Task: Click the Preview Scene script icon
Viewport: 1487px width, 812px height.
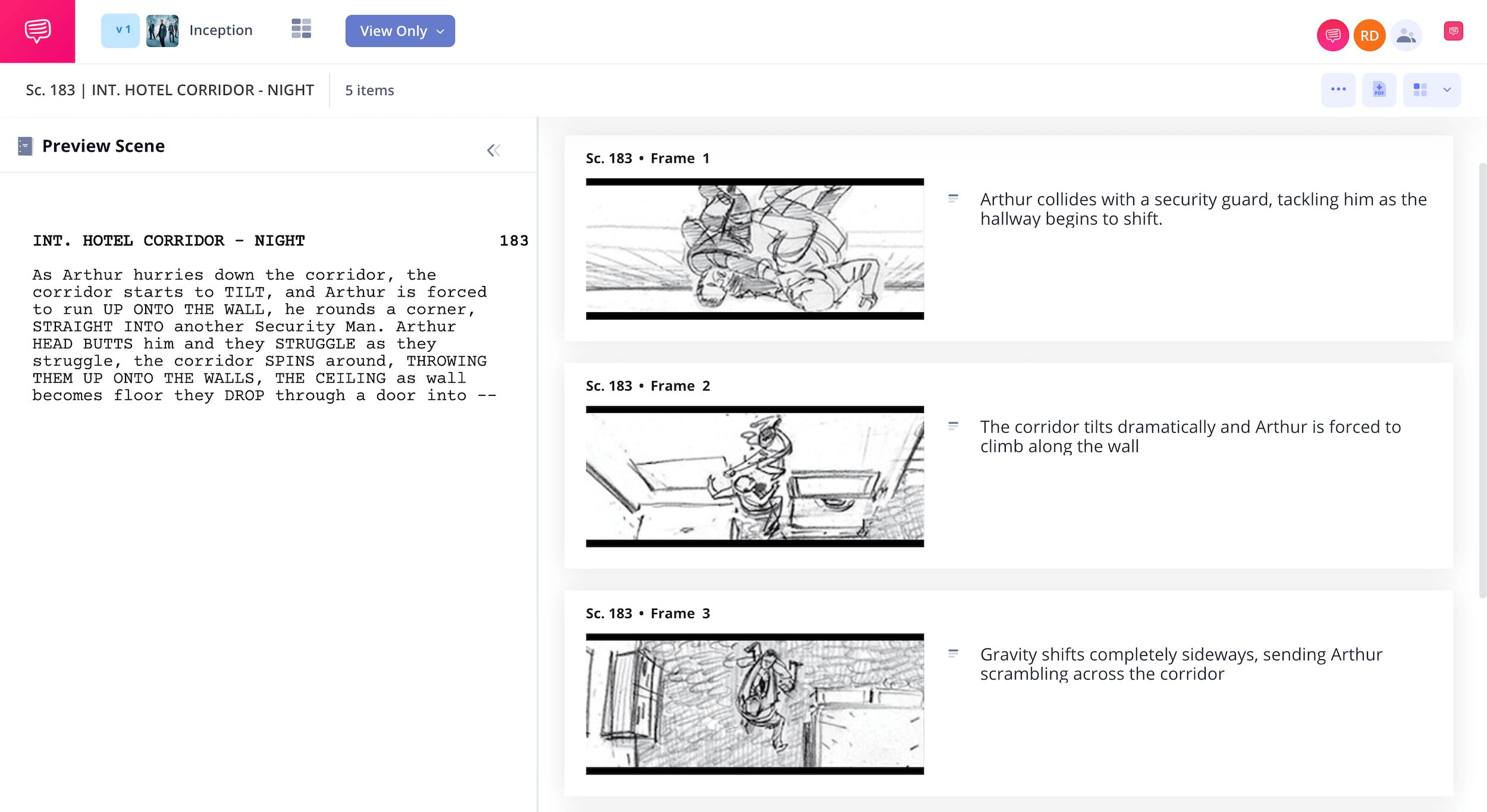Action: tap(25, 146)
